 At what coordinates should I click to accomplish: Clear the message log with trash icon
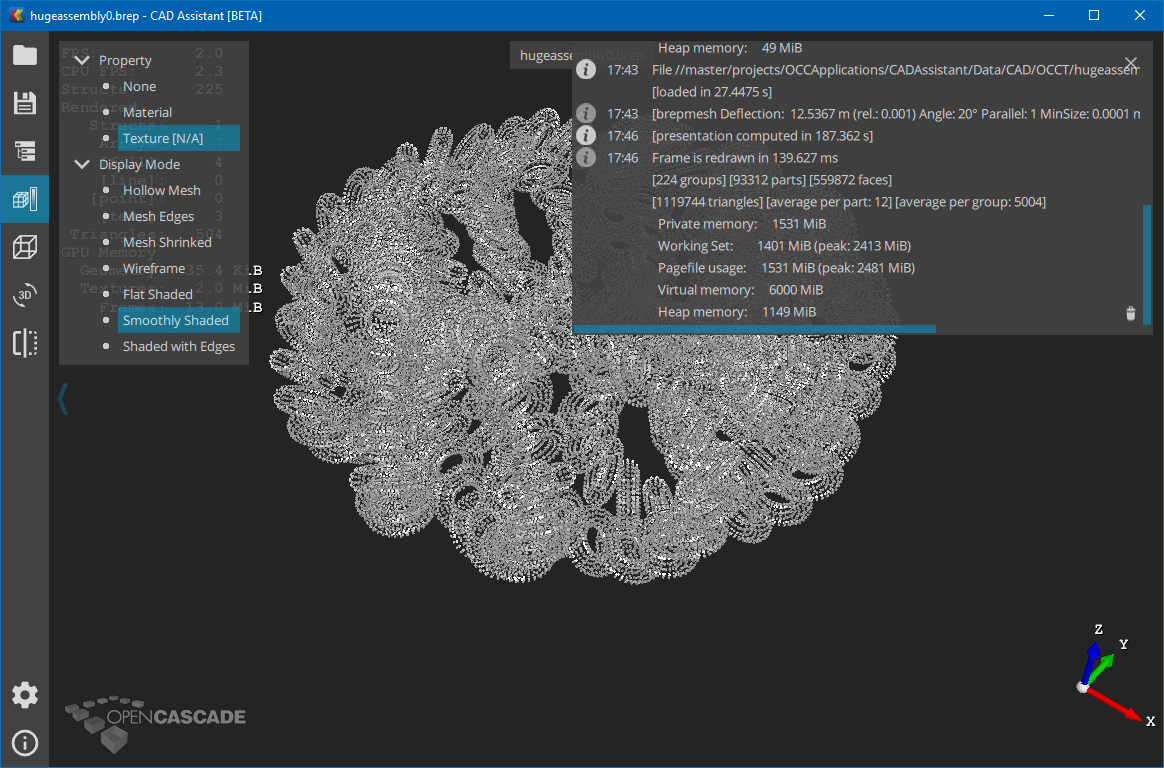coord(1131,314)
